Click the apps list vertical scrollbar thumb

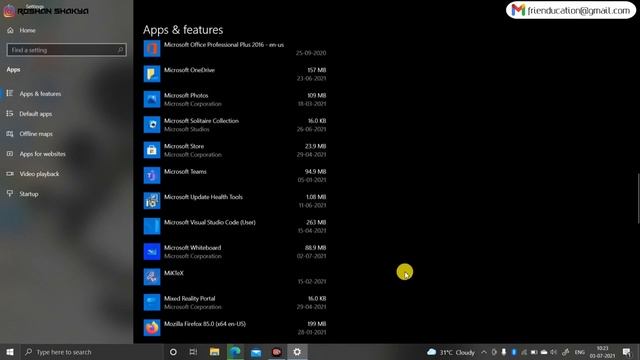(x=638, y=198)
